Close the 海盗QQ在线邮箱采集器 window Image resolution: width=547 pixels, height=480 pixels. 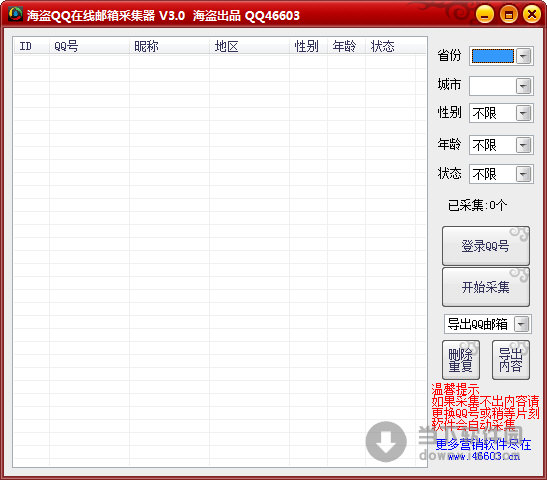tap(532, 15)
